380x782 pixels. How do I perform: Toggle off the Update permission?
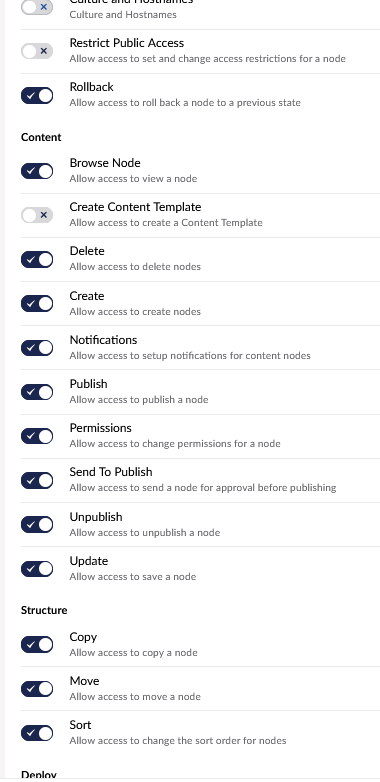pos(37,569)
